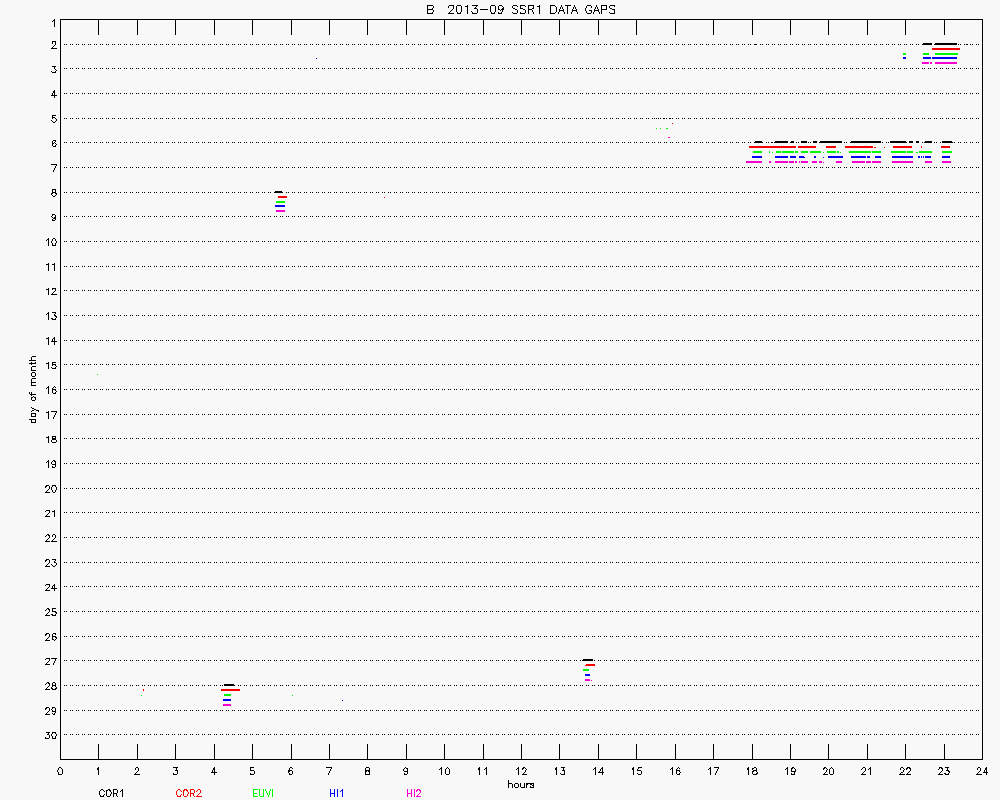Click the hour 0 tick label on x-axis
Image resolution: width=1000 pixels, height=800 pixels.
point(60,771)
